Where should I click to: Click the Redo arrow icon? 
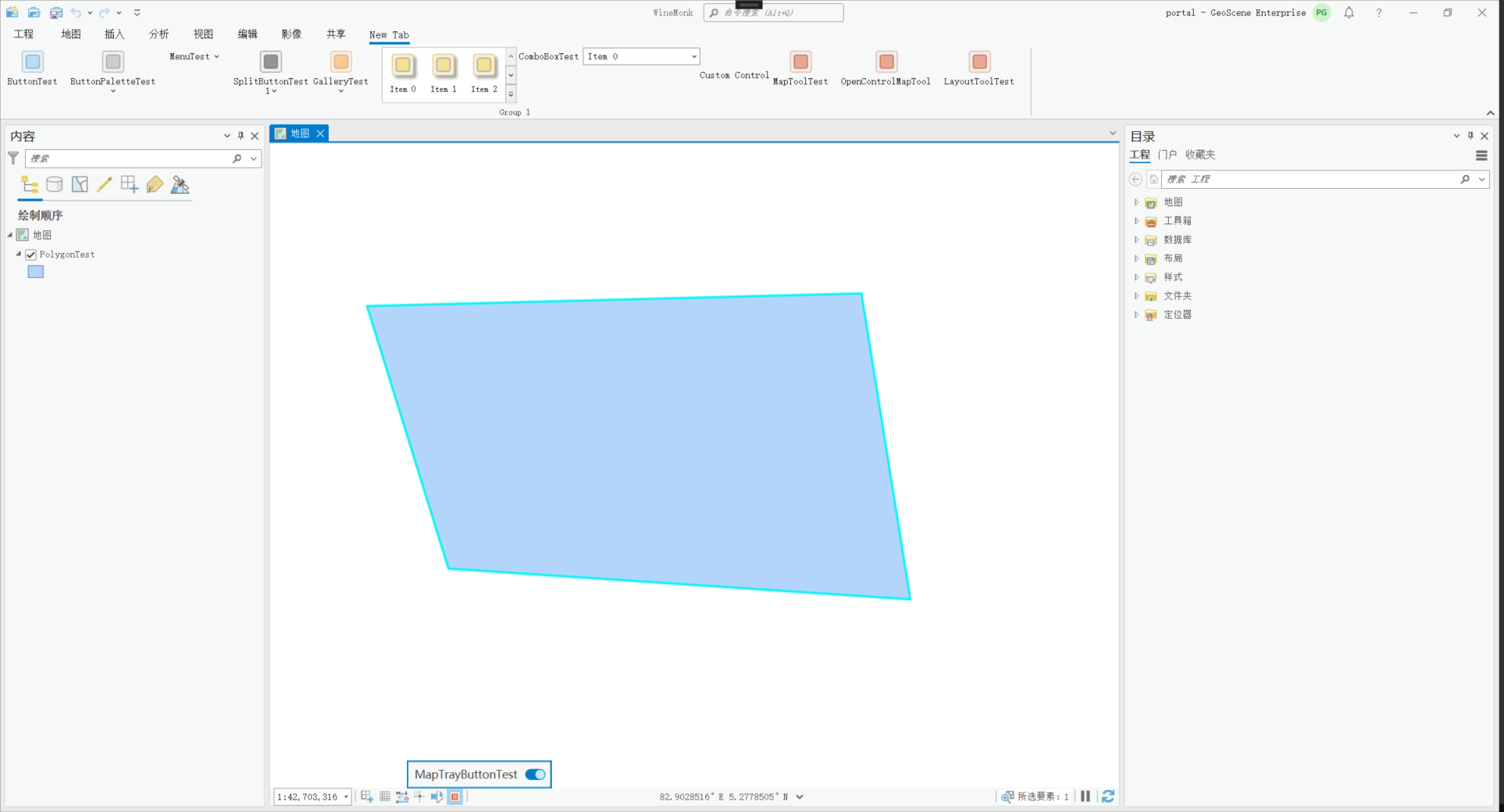[x=104, y=12]
